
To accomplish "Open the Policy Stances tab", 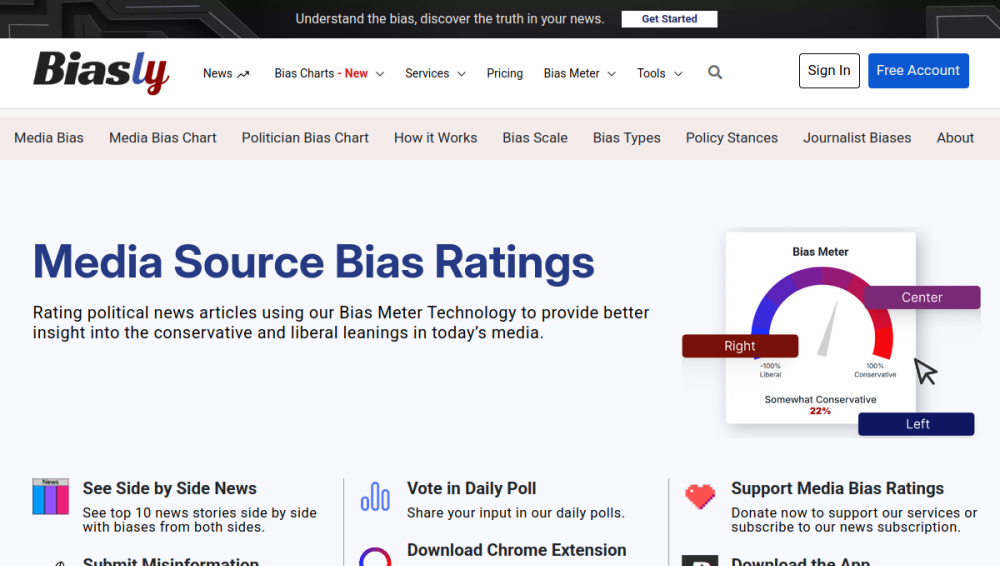I will (x=732, y=138).
